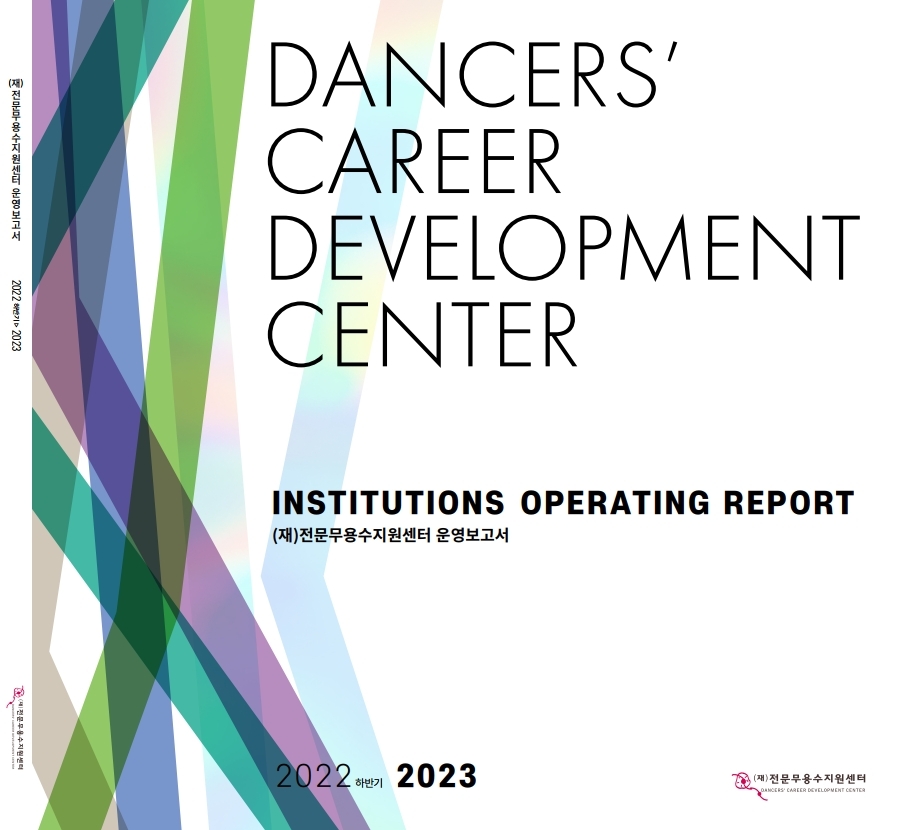The height and width of the screenshot is (830, 901).
Task: Click the light "2022" year at the bottom
Action: point(314,777)
